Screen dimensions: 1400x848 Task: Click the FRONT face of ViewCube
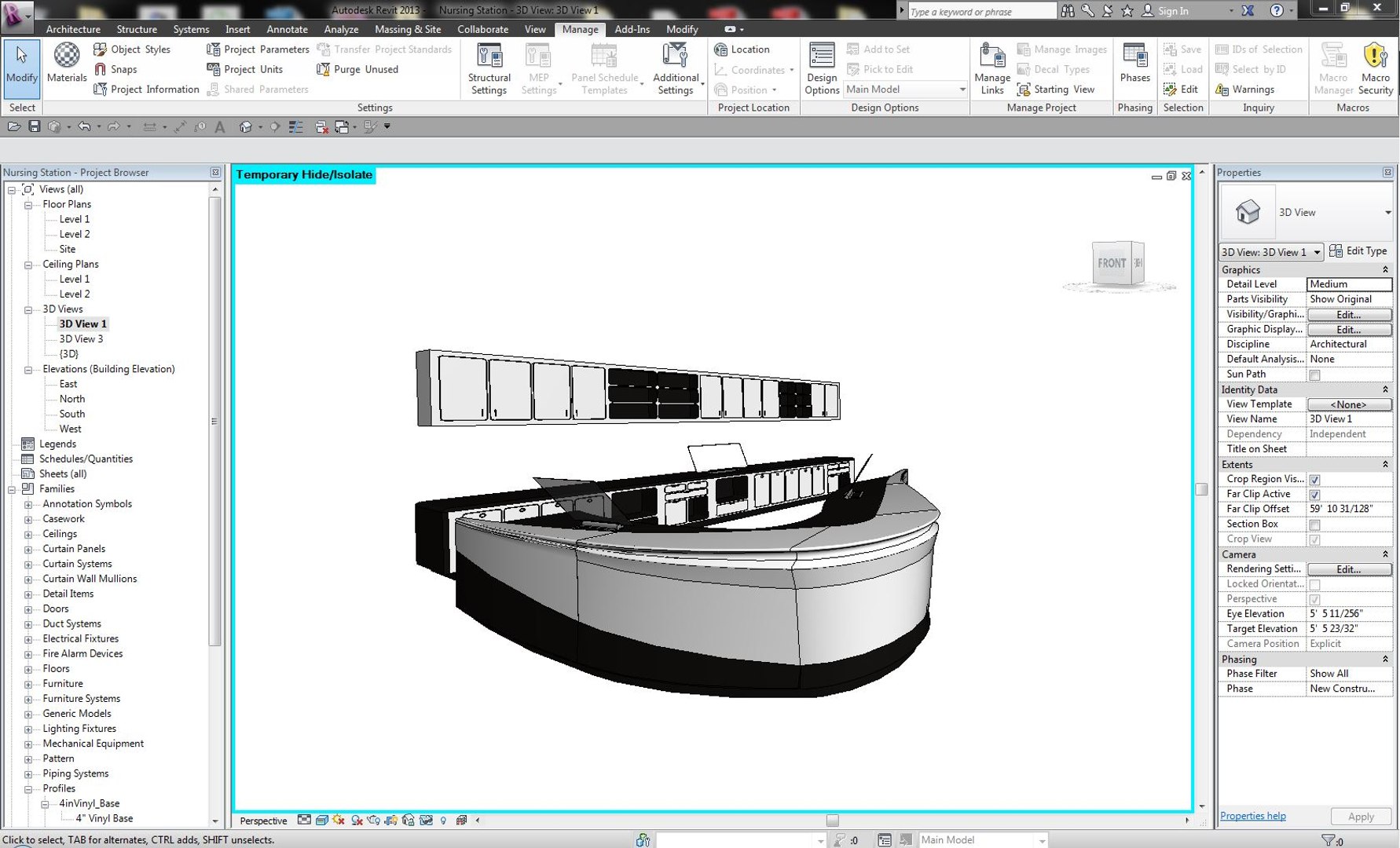pyautogui.click(x=1112, y=264)
